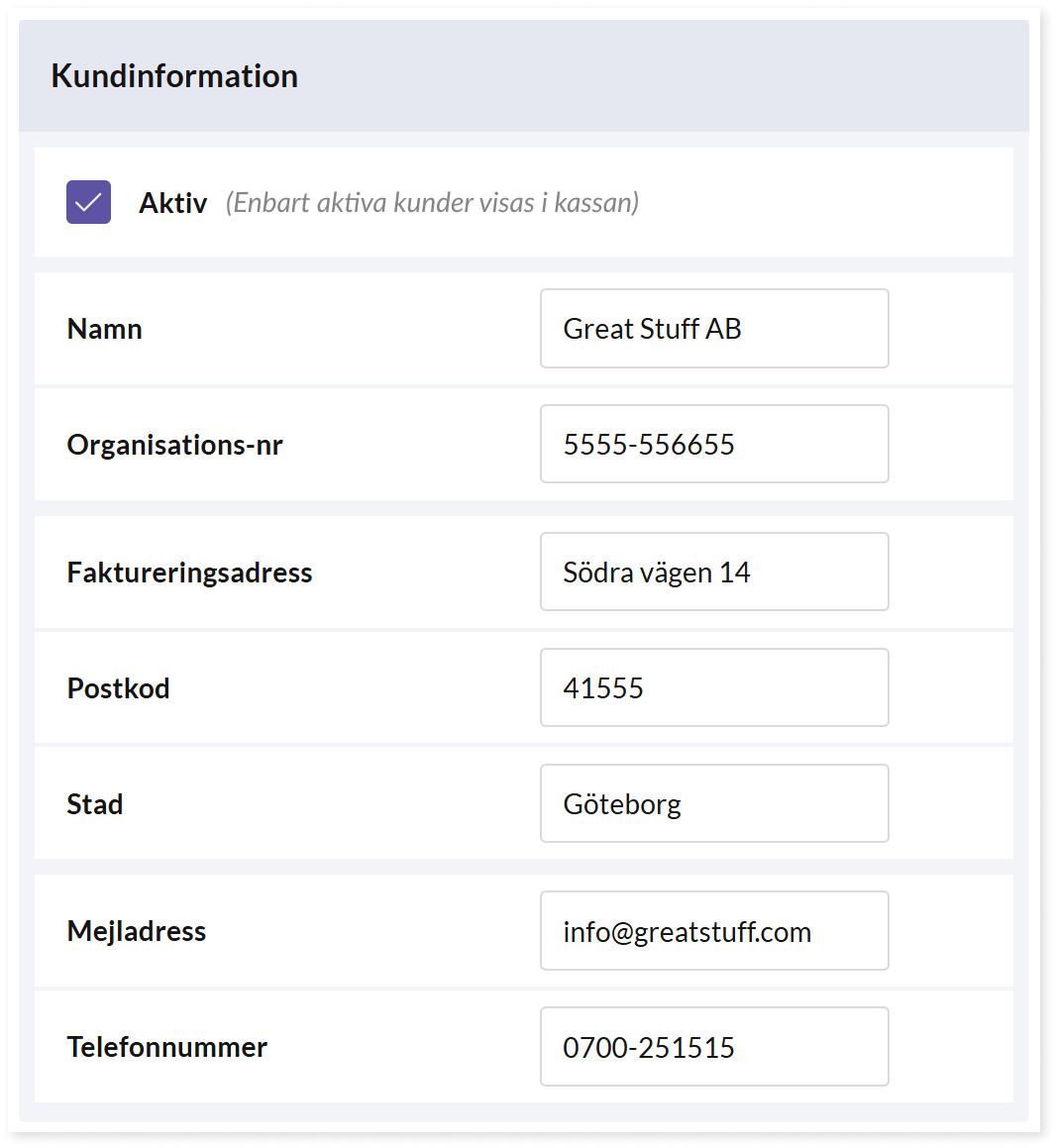Click the Namn field label
The height and width of the screenshot is (1148, 1056).
[104, 329]
